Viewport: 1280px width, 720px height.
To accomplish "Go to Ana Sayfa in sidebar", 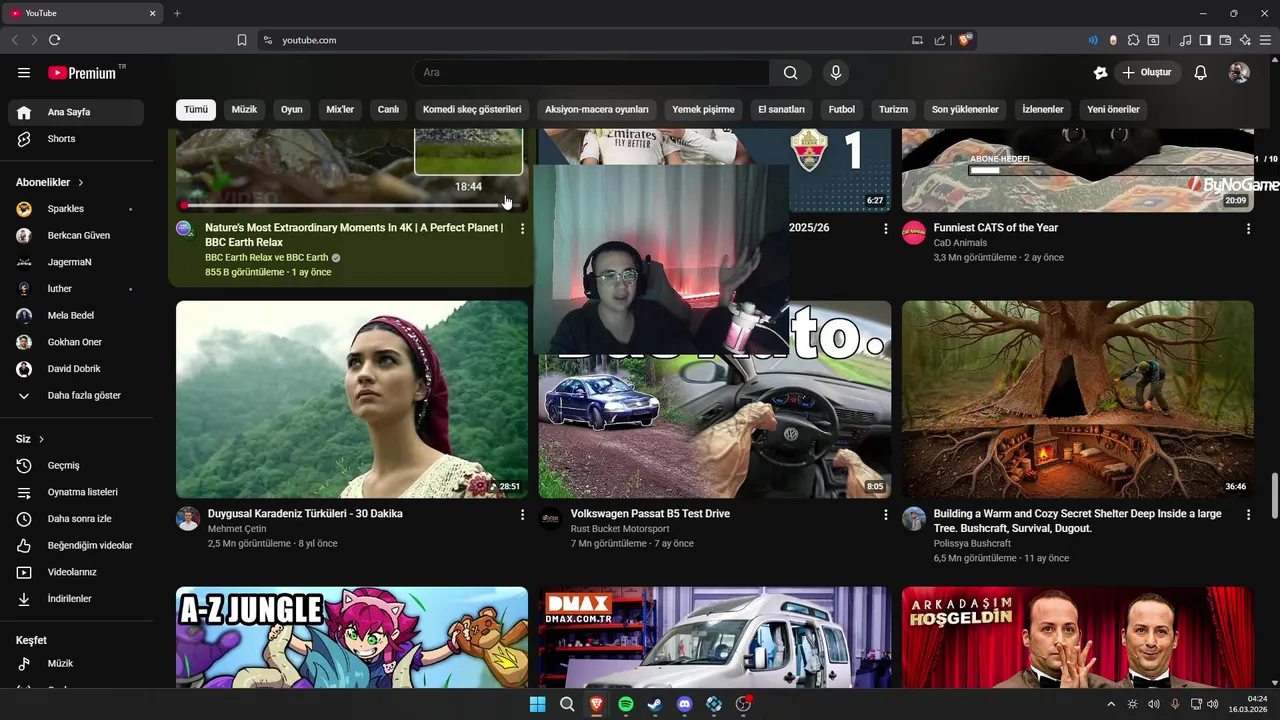I will pyautogui.click(x=76, y=112).
